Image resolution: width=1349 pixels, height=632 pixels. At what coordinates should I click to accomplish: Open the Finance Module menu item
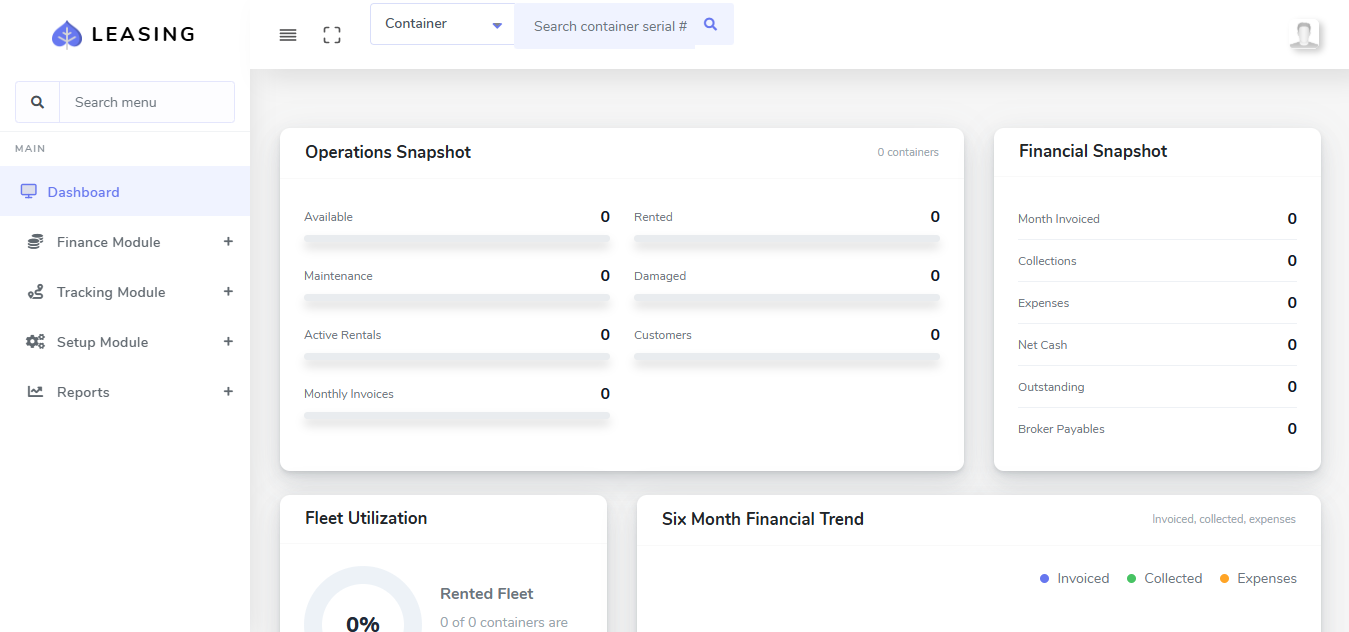click(x=125, y=242)
